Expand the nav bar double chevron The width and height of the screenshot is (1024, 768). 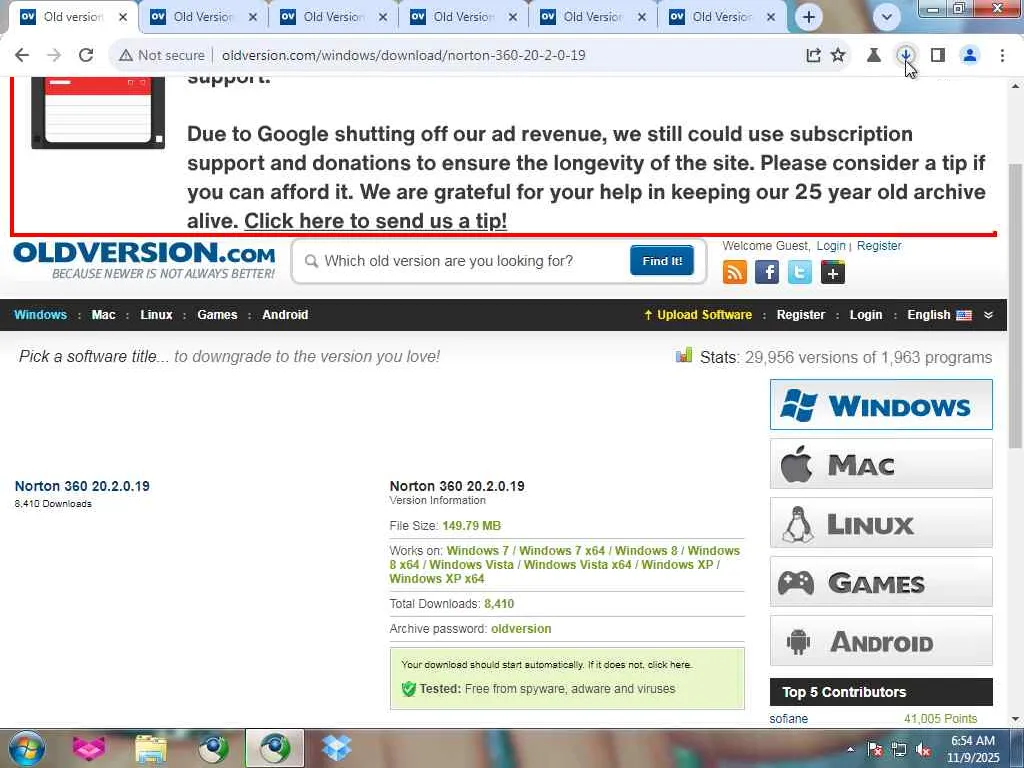(x=989, y=315)
